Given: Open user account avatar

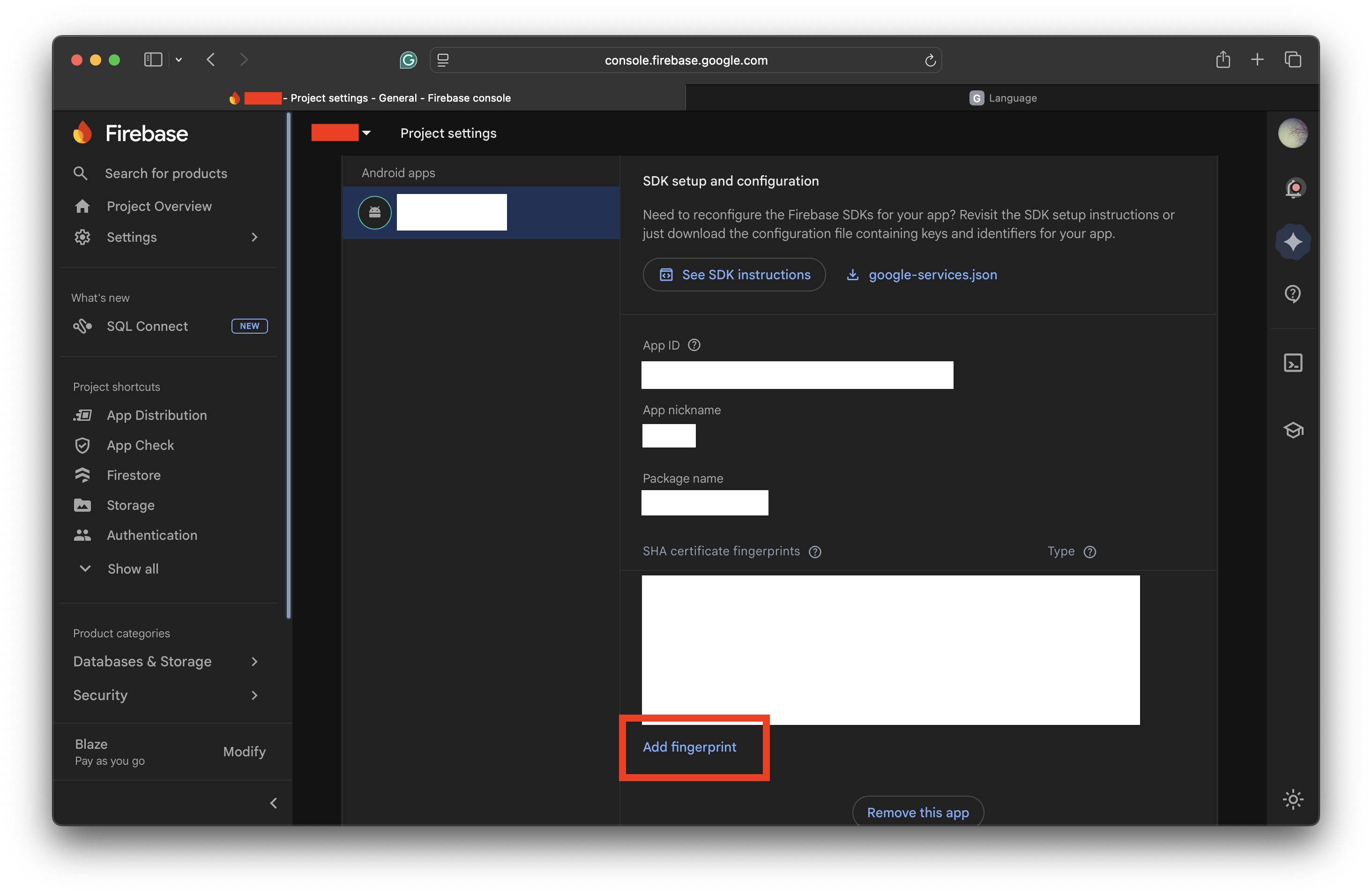Looking at the screenshot, I should click(x=1293, y=133).
